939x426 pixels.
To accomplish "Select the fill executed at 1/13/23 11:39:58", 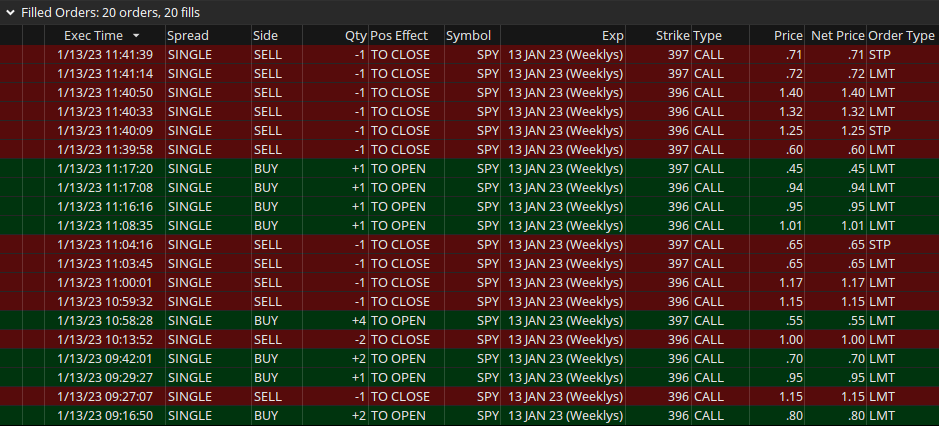I will [x=470, y=150].
